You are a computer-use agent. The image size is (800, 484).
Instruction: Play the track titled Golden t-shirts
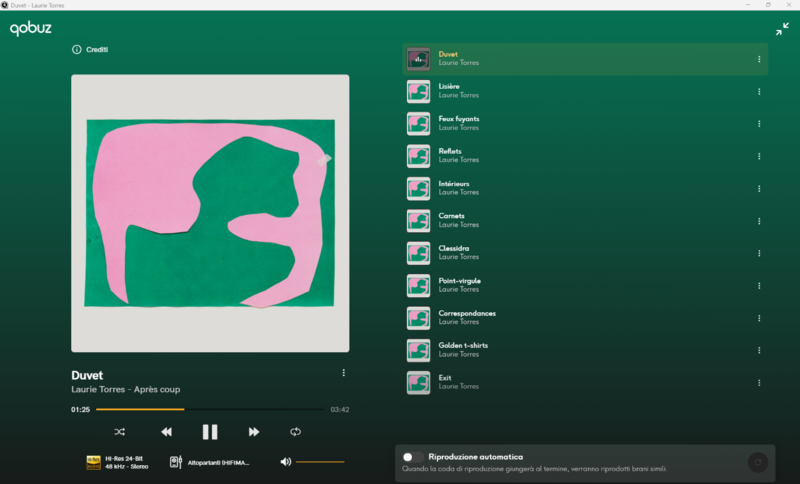click(463, 345)
